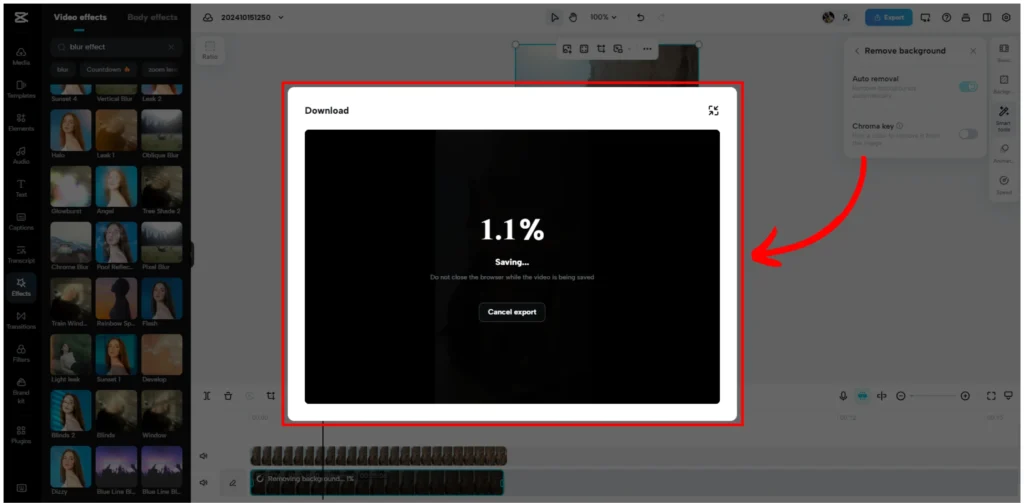Select the Effects sidebar item

tap(21, 287)
